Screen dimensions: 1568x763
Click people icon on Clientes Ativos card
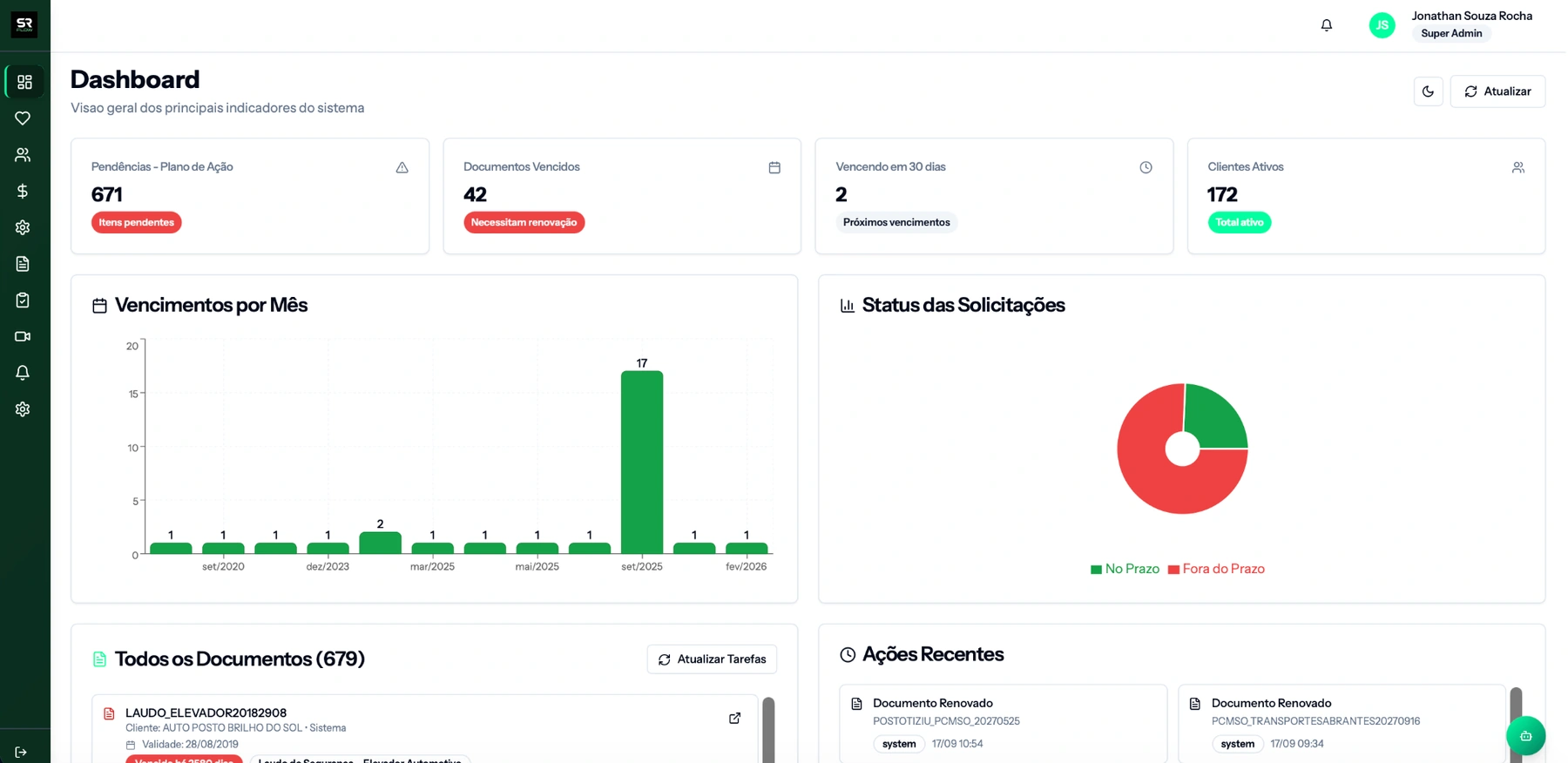click(1518, 167)
